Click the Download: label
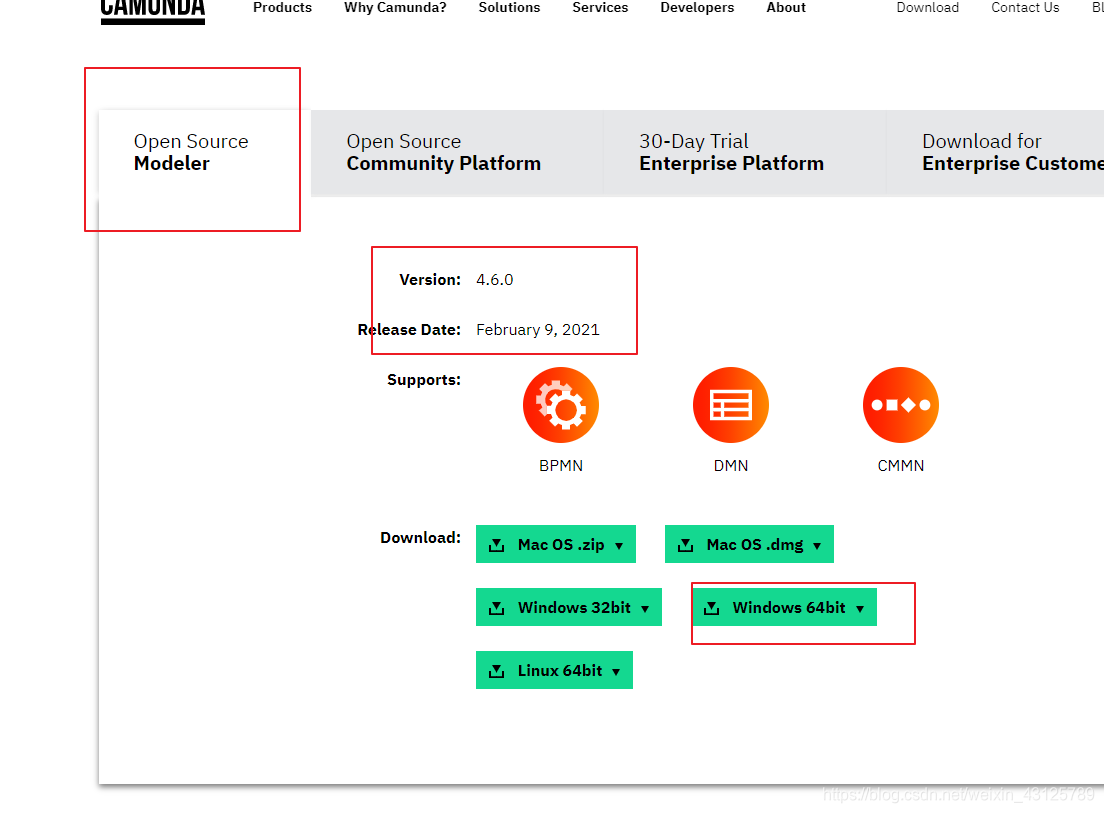This screenshot has width=1104, height=813. pos(420,538)
